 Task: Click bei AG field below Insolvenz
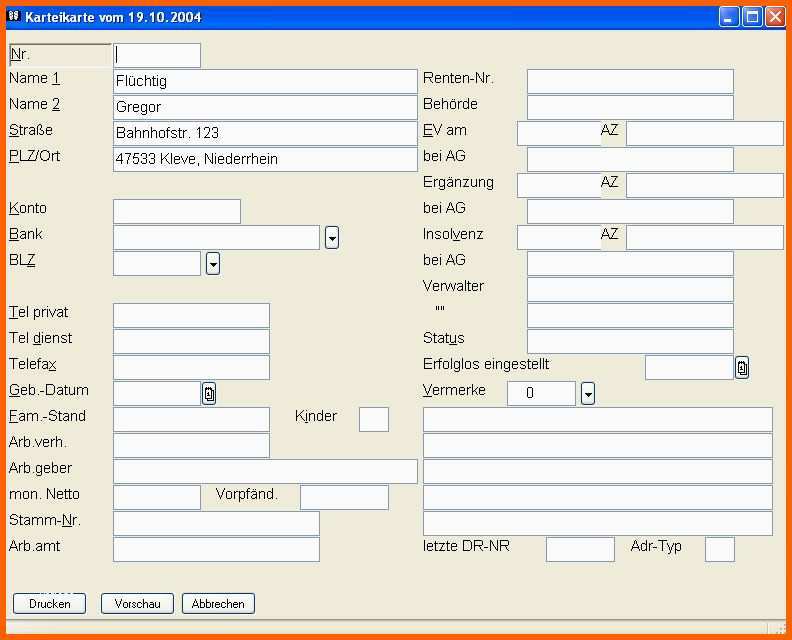(x=630, y=264)
